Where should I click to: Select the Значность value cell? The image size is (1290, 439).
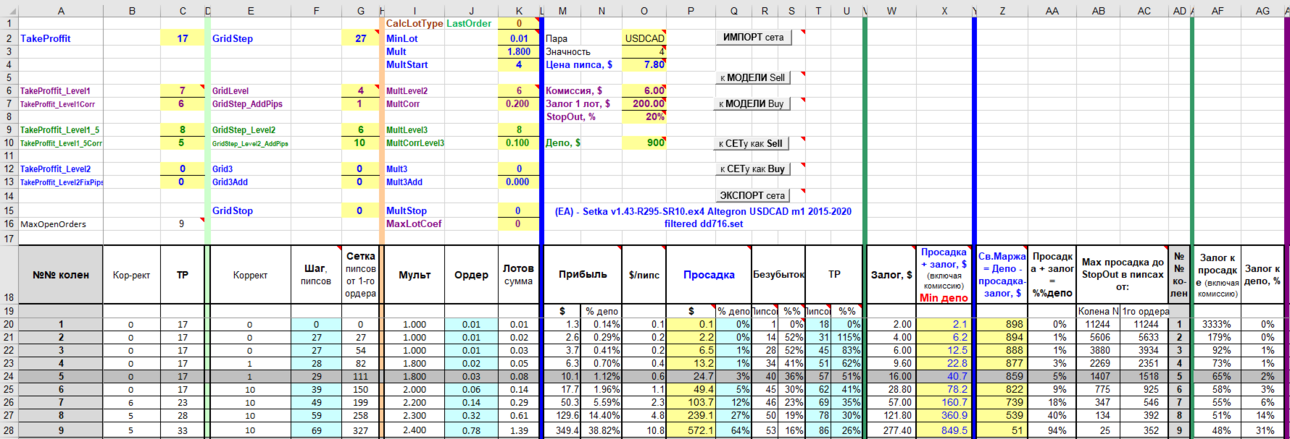tap(643, 51)
